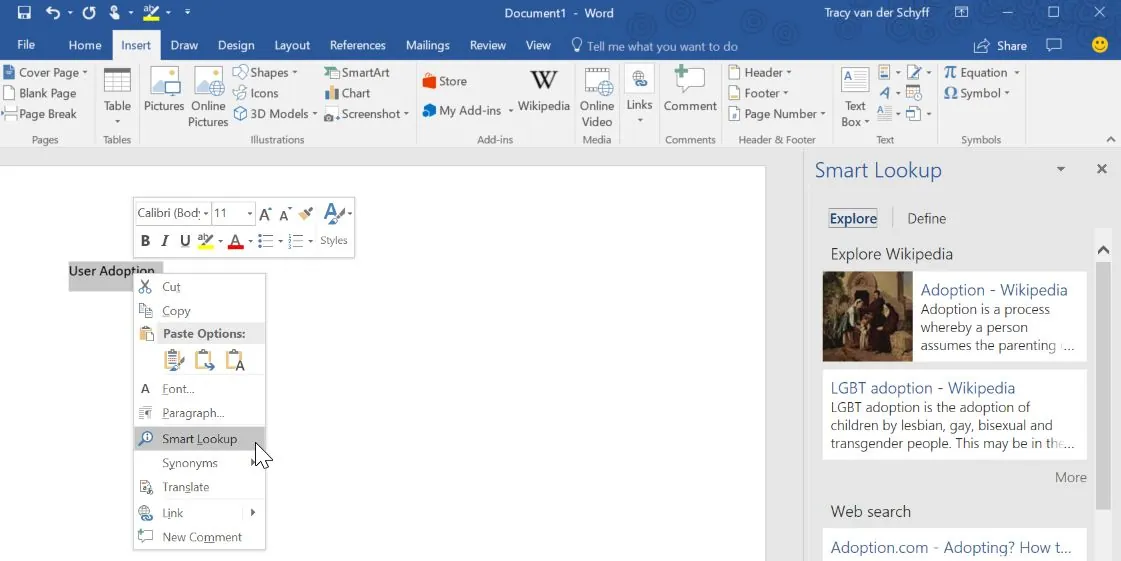Image resolution: width=1121 pixels, height=561 pixels.
Task: Click the Touch/Mouse mode icon
Action: [114, 13]
